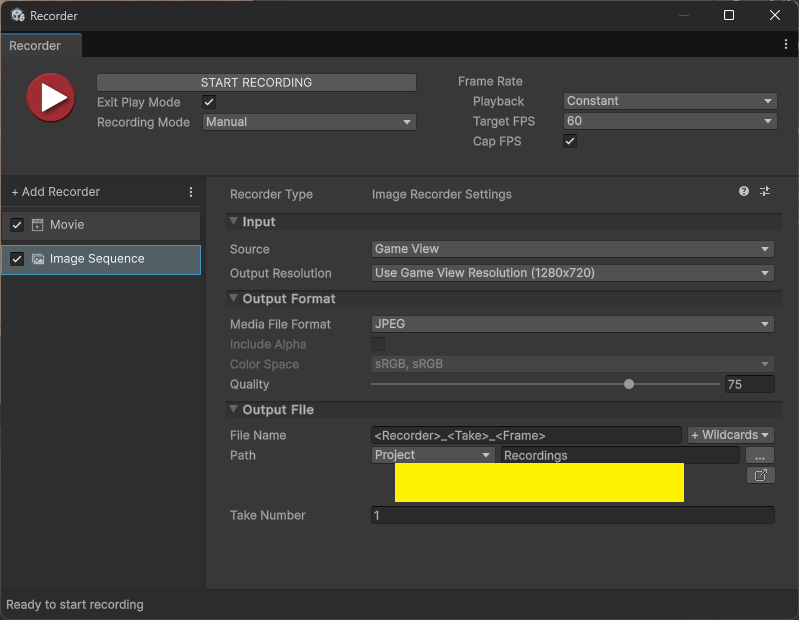Open the Media File Format dropdown
This screenshot has height=620, width=799.
573,324
